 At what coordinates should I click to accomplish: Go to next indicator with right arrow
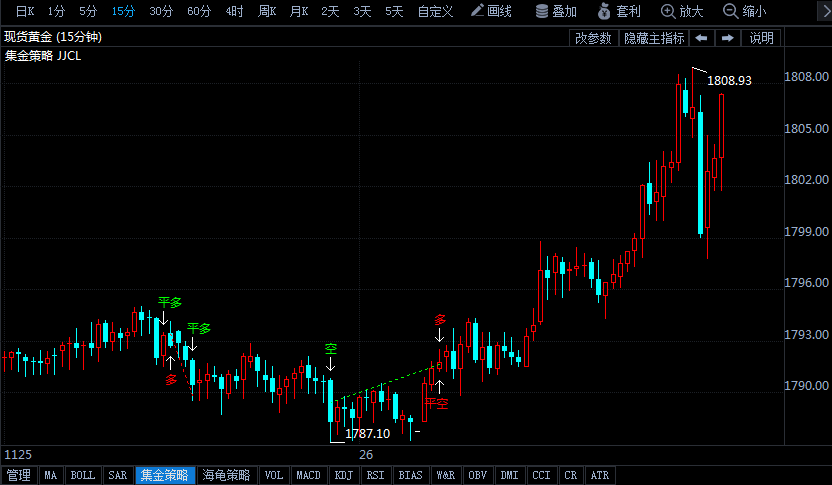(727, 38)
